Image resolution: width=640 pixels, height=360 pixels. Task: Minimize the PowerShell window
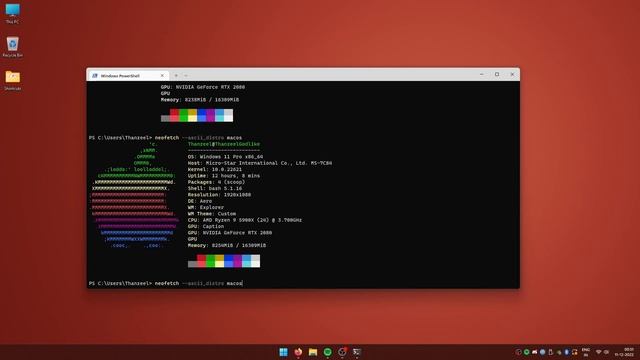pyautogui.click(x=482, y=74)
